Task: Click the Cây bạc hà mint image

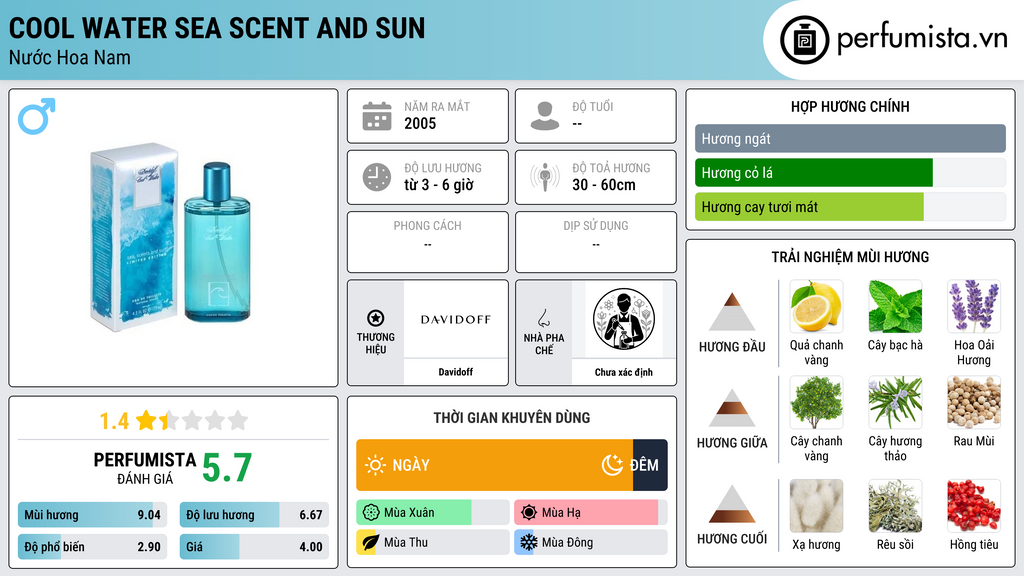Action: [x=895, y=306]
